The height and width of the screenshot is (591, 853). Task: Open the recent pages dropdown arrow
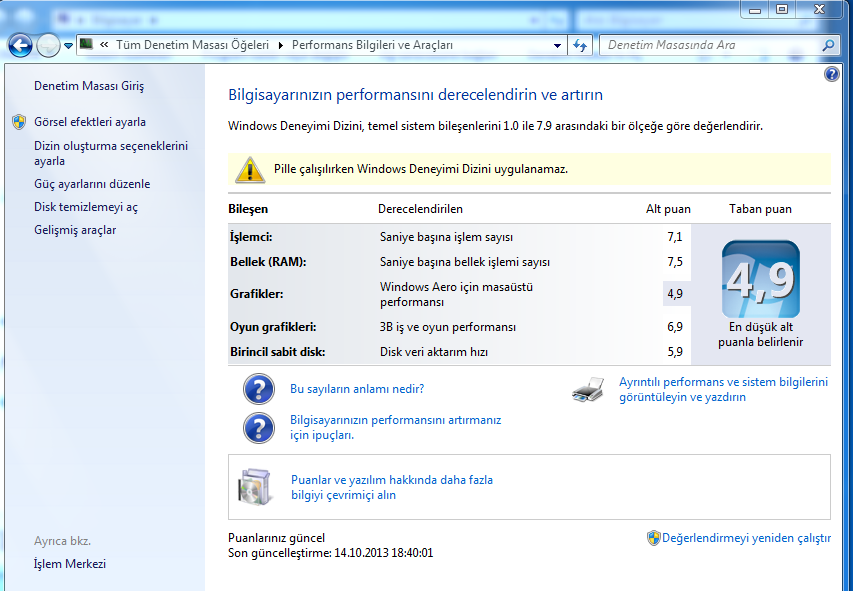[x=68, y=45]
